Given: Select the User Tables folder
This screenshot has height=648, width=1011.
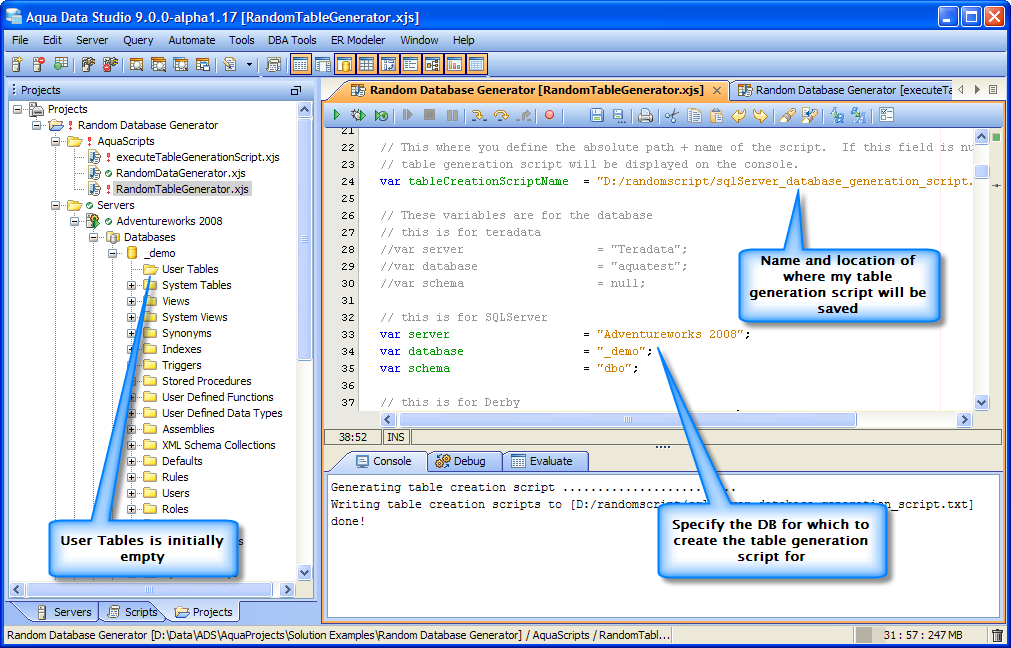Looking at the screenshot, I should tap(190, 269).
